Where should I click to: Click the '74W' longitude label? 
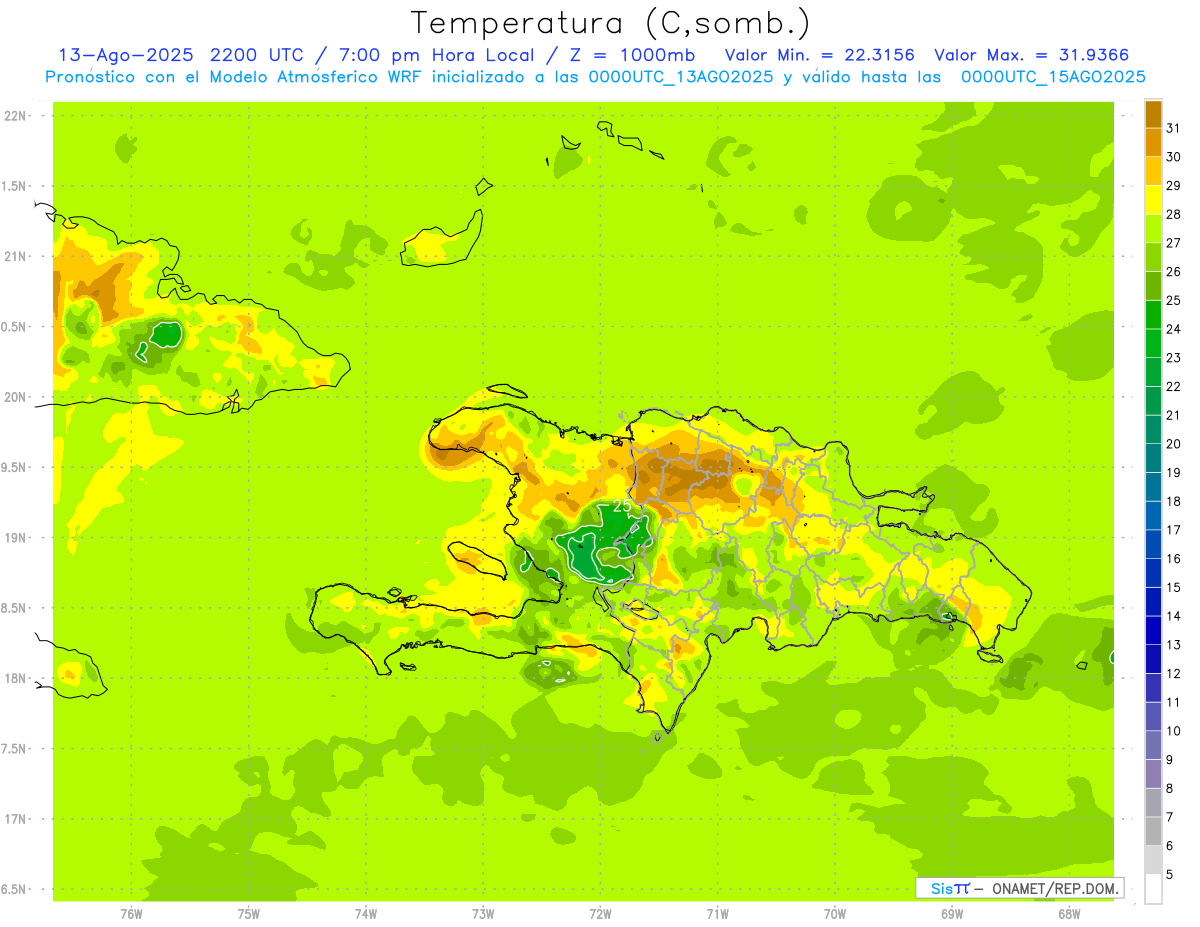(366, 914)
